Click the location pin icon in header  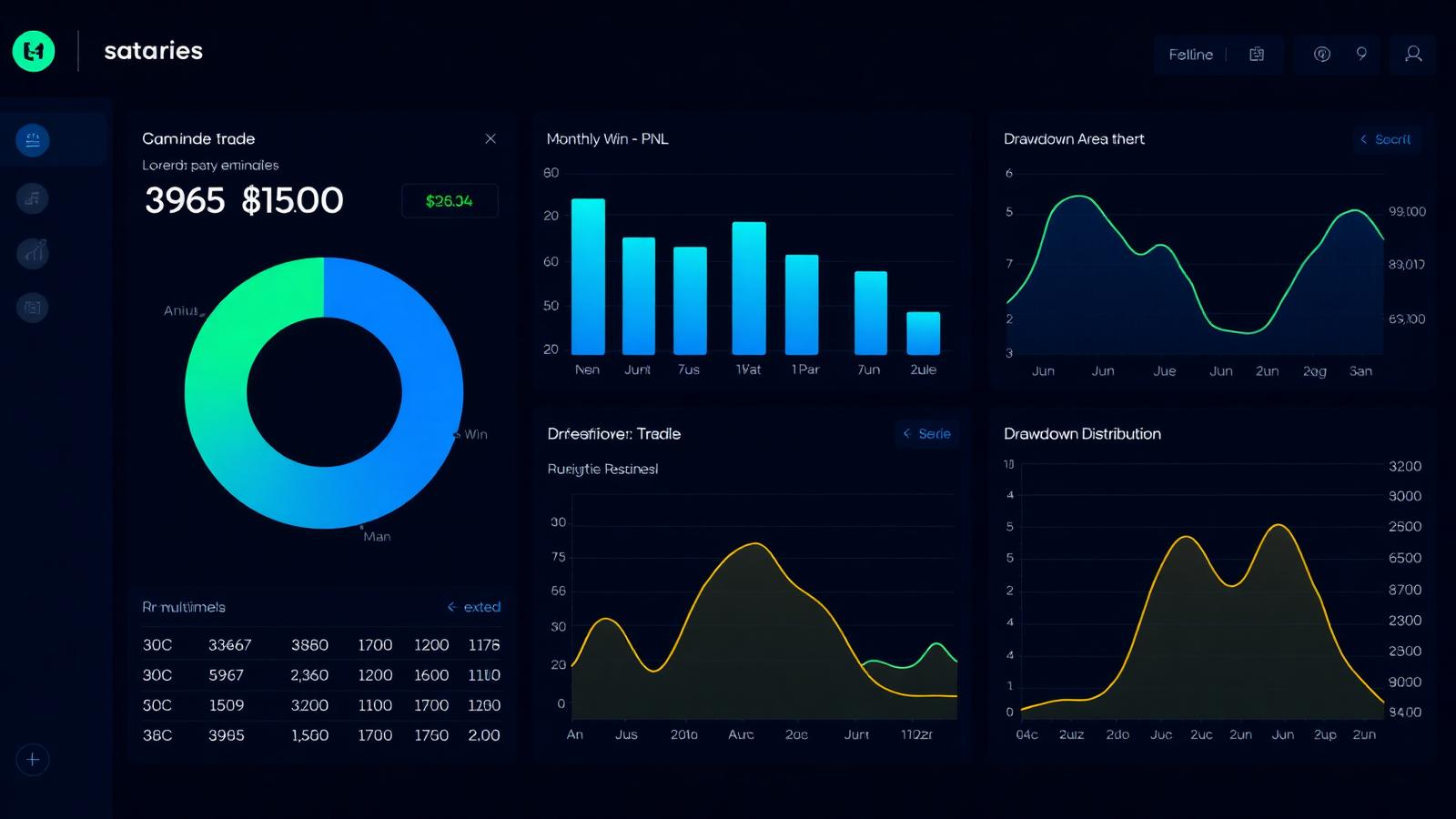(1361, 54)
